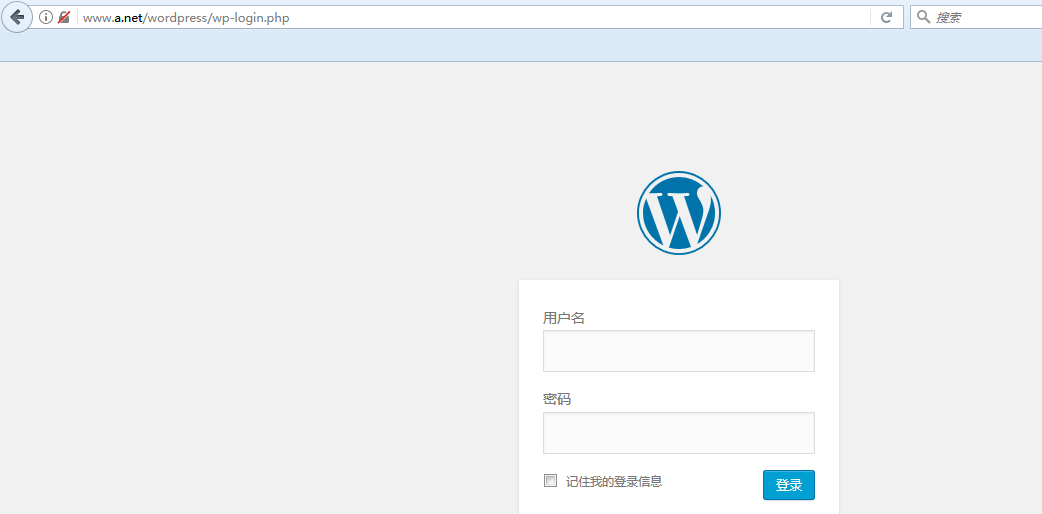Open the site information icon
The height and width of the screenshot is (514, 1042).
(x=46, y=17)
